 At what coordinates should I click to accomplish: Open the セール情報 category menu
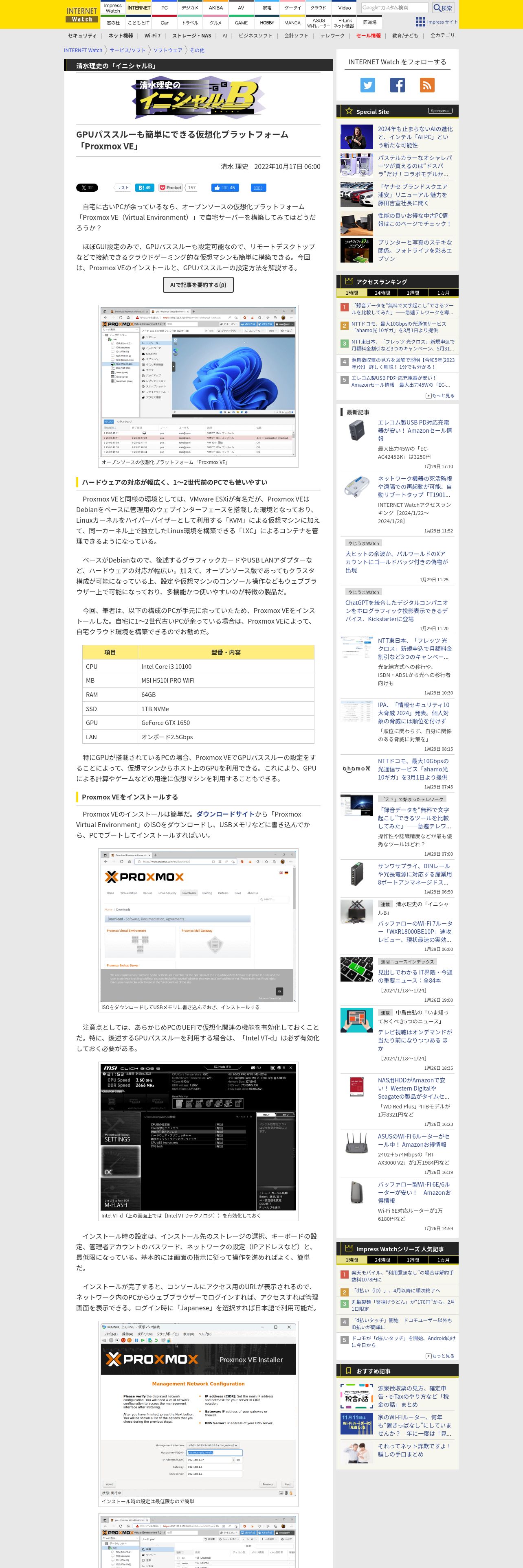pyautogui.click(x=368, y=36)
